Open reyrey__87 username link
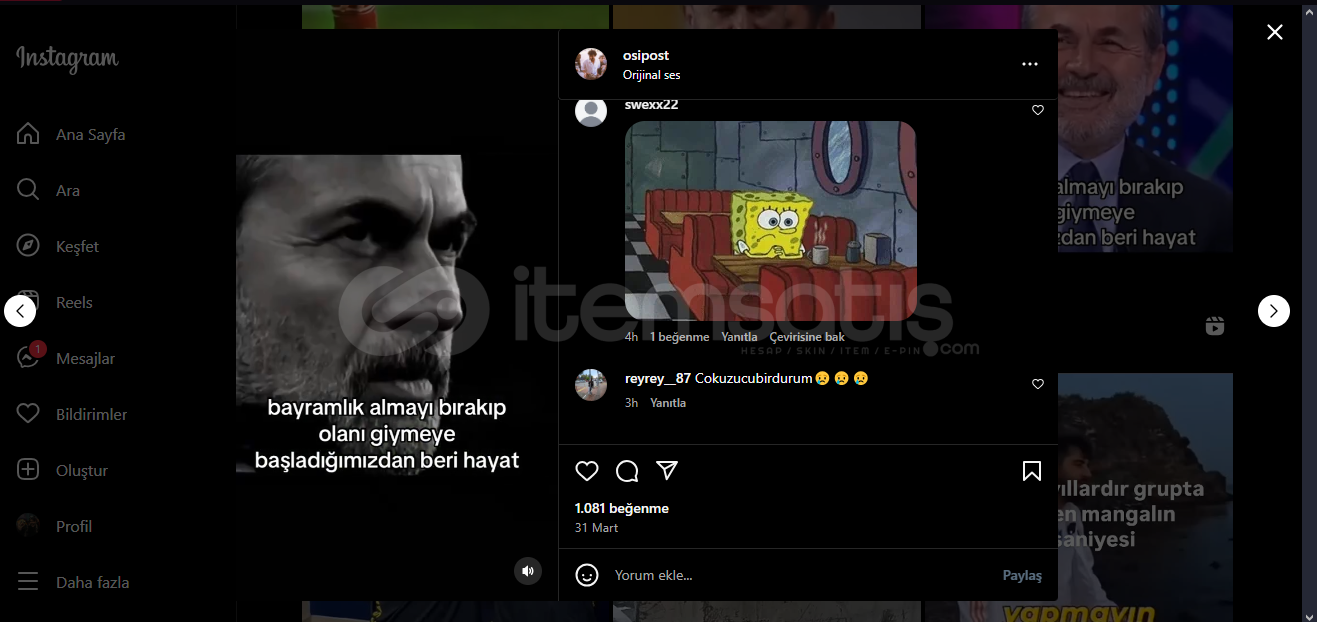The image size is (1317, 622). pos(658,379)
